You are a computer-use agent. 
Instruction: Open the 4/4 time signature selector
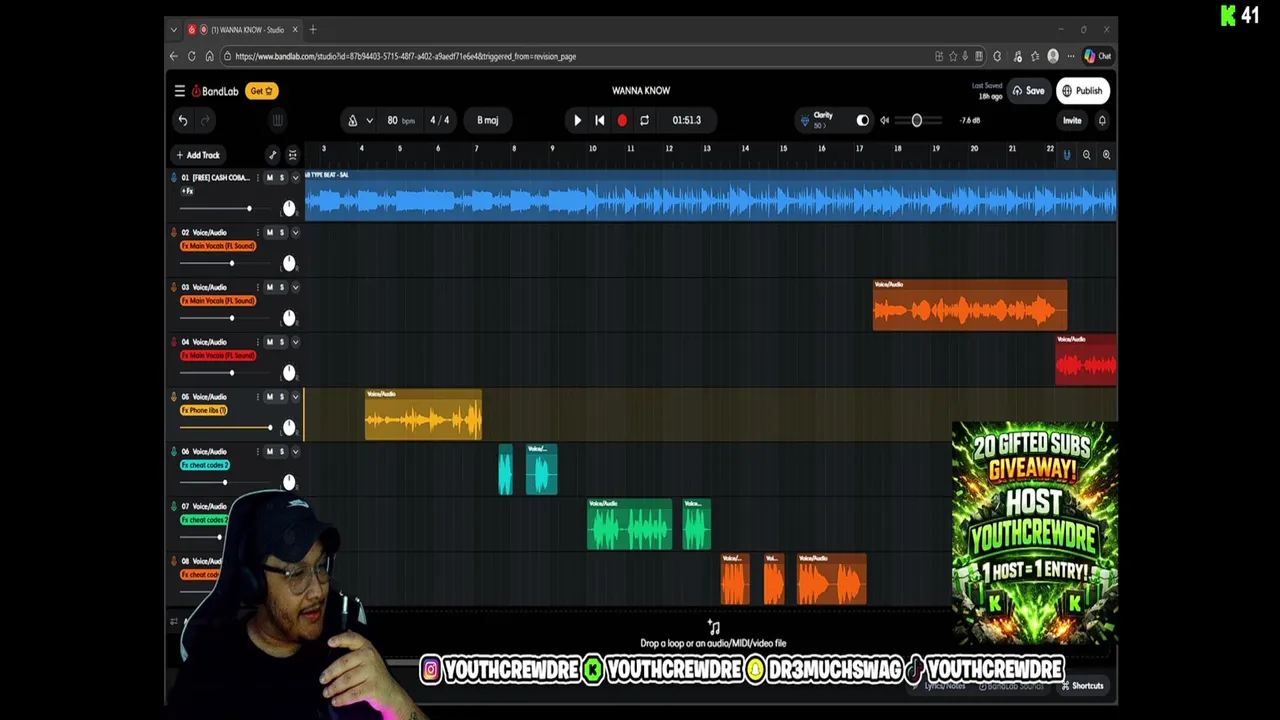(x=440, y=120)
